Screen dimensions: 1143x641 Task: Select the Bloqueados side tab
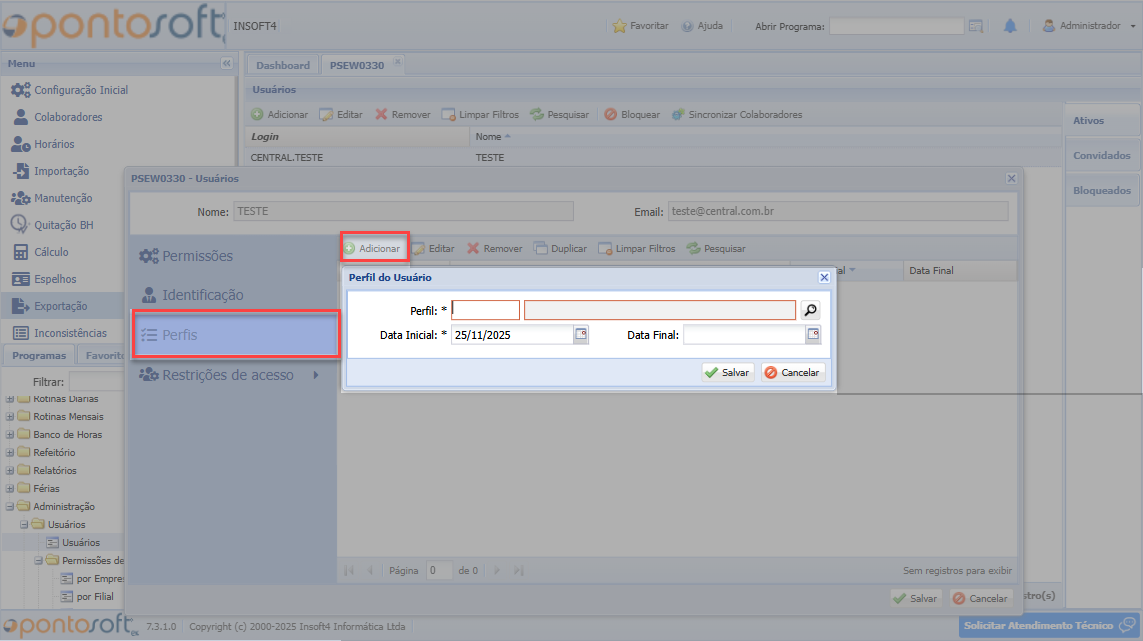(1101, 190)
